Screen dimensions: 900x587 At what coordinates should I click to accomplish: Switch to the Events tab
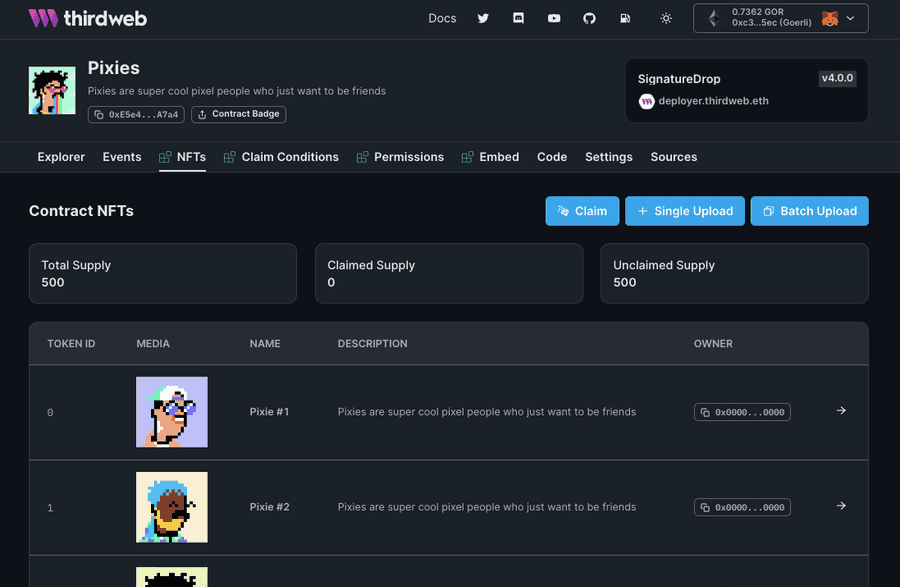(122, 157)
